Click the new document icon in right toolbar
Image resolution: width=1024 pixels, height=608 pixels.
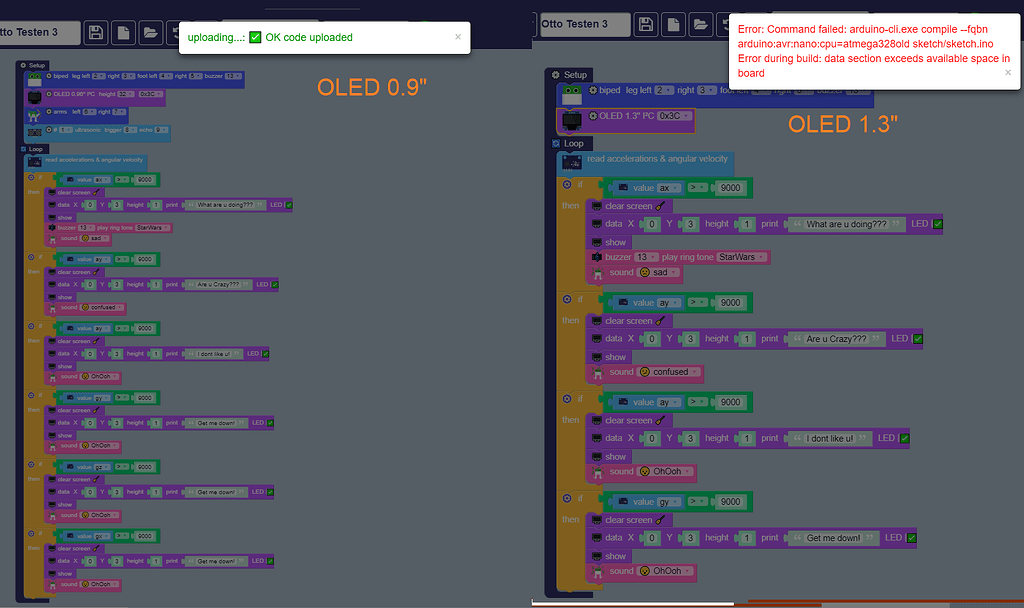coord(673,25)
